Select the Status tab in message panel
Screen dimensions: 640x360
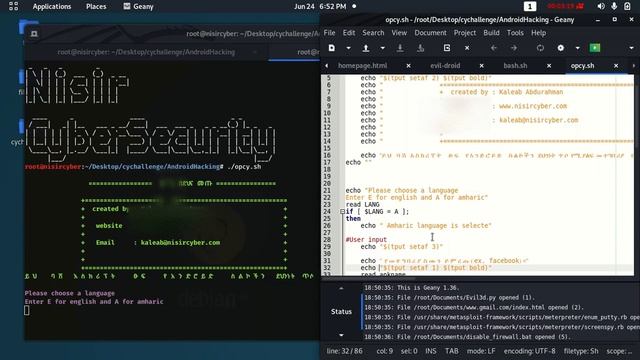(341, 312)
